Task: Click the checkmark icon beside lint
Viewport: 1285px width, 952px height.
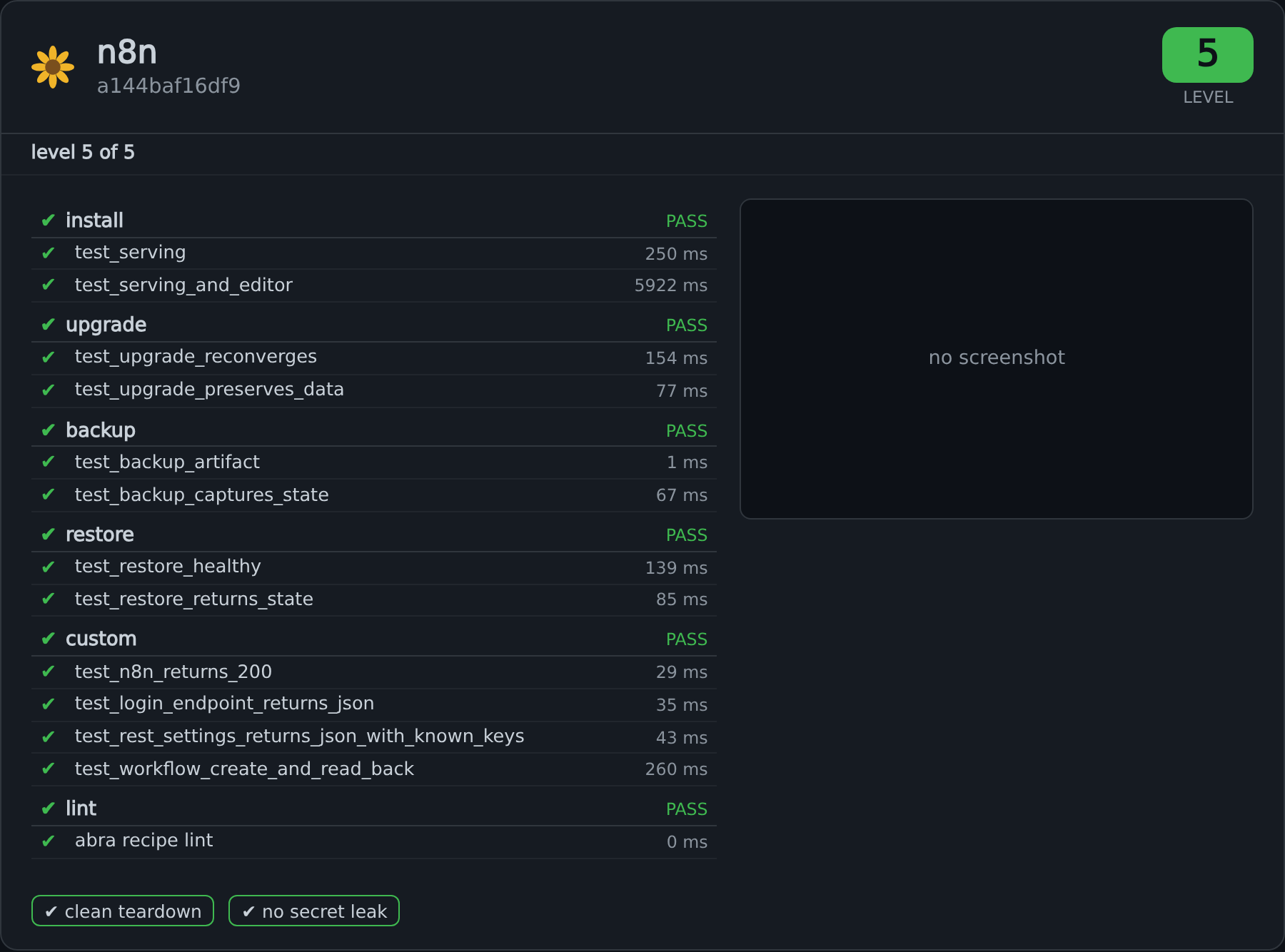Action: (49, 809)
